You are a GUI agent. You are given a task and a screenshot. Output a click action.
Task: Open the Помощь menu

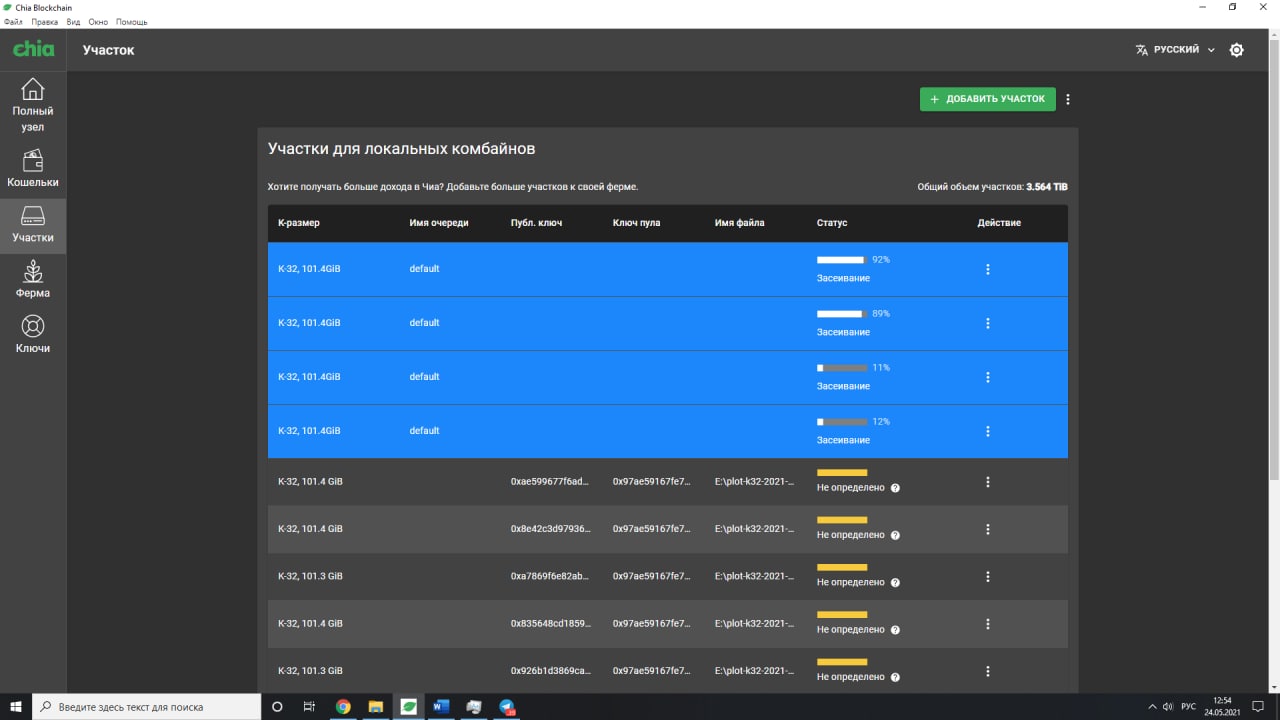(x=131, y=21)
